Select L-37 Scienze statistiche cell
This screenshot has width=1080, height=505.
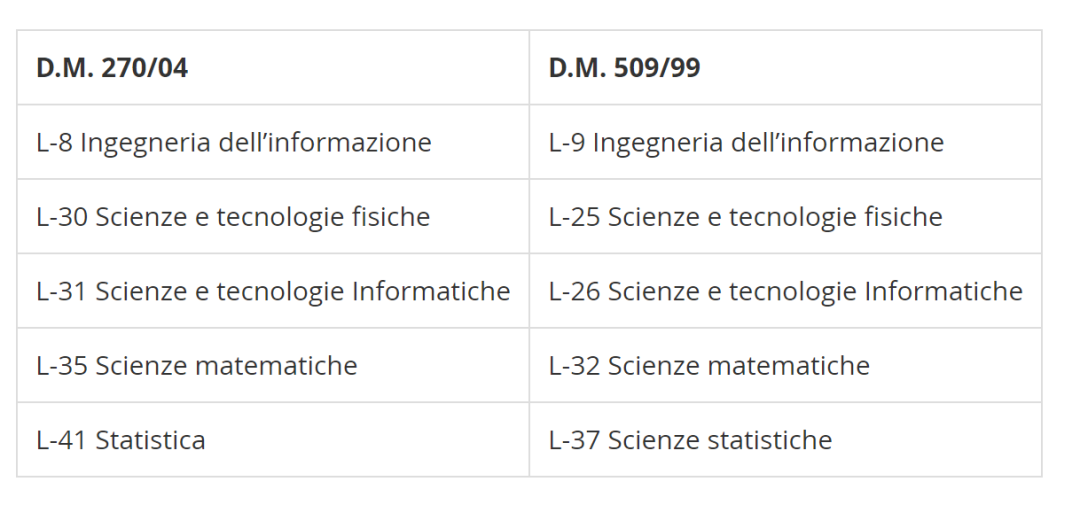coord(690,440)
